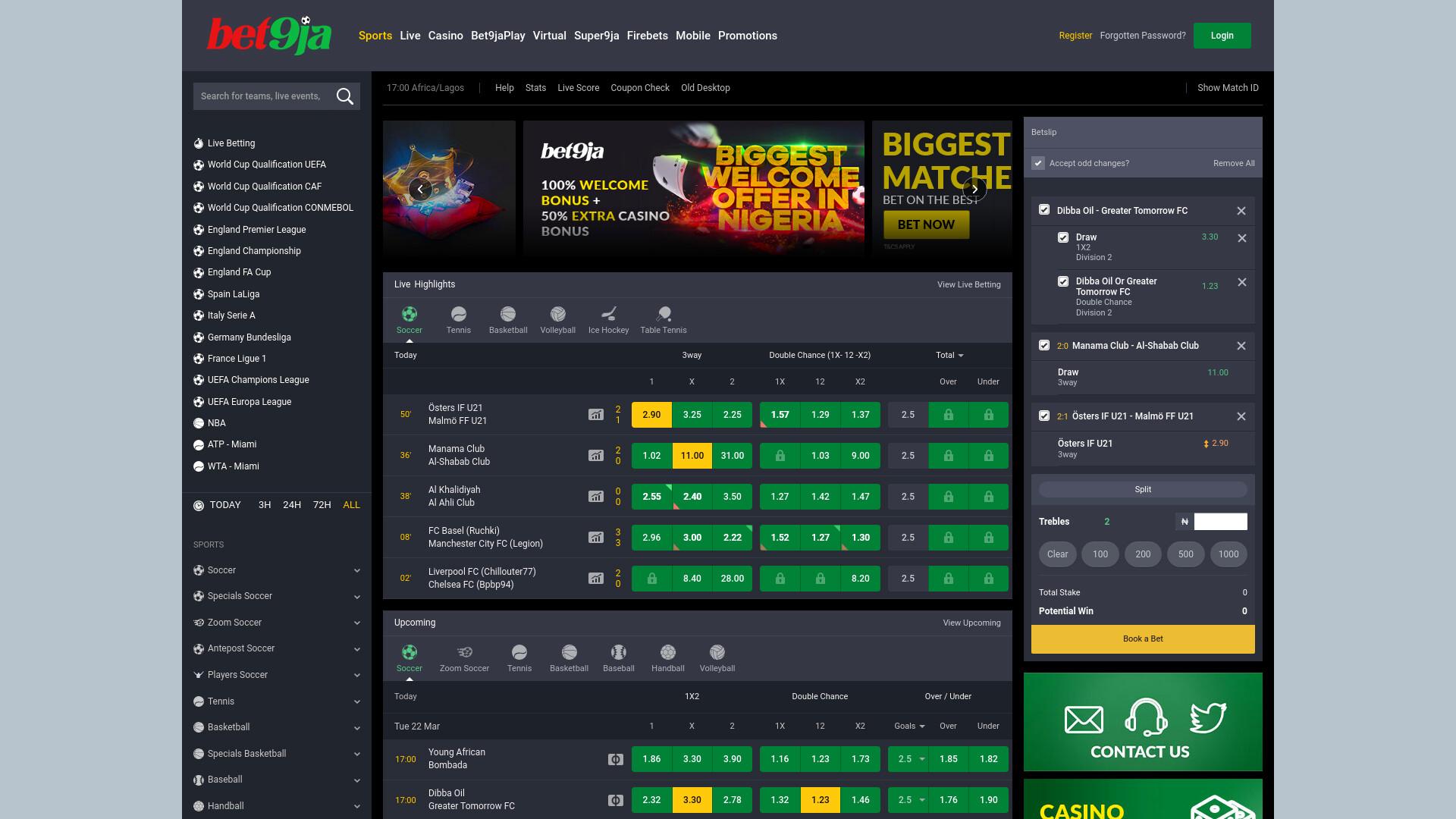Open stats icon for Manama Club match
Viewport: 1456px width, 819px height.
pos(596,456)
